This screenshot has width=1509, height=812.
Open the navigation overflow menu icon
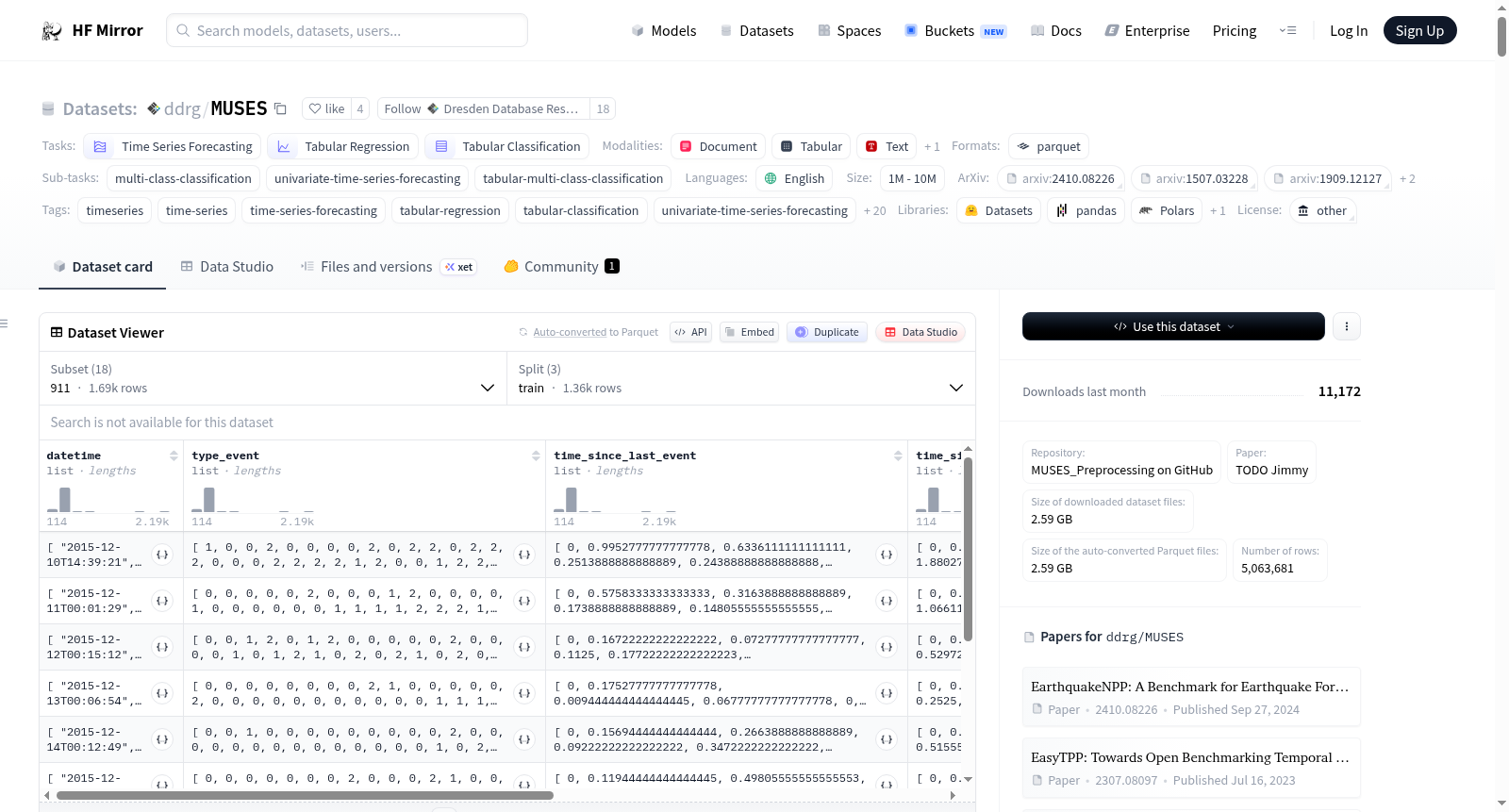coord(1287,31)
